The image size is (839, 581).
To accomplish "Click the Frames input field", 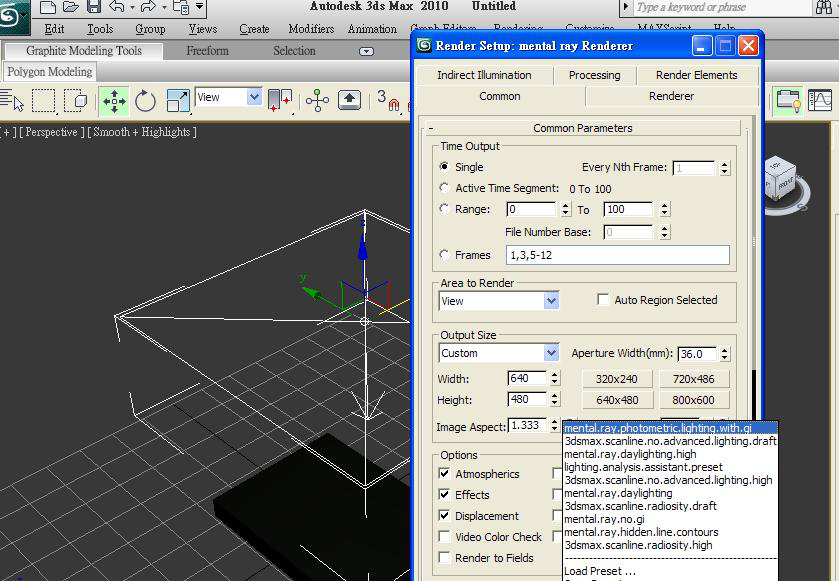I will pyautogui.click(x=617, y=255).
